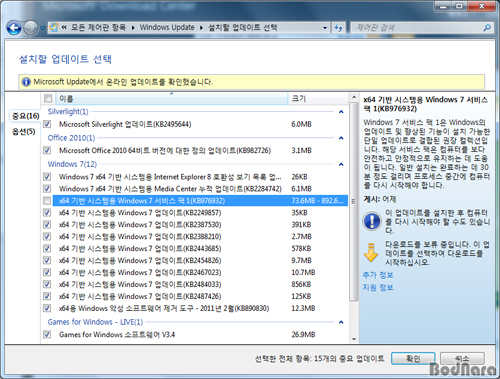Click the refresh button beside address bar
Screen dimensions: 500x379
339,28
